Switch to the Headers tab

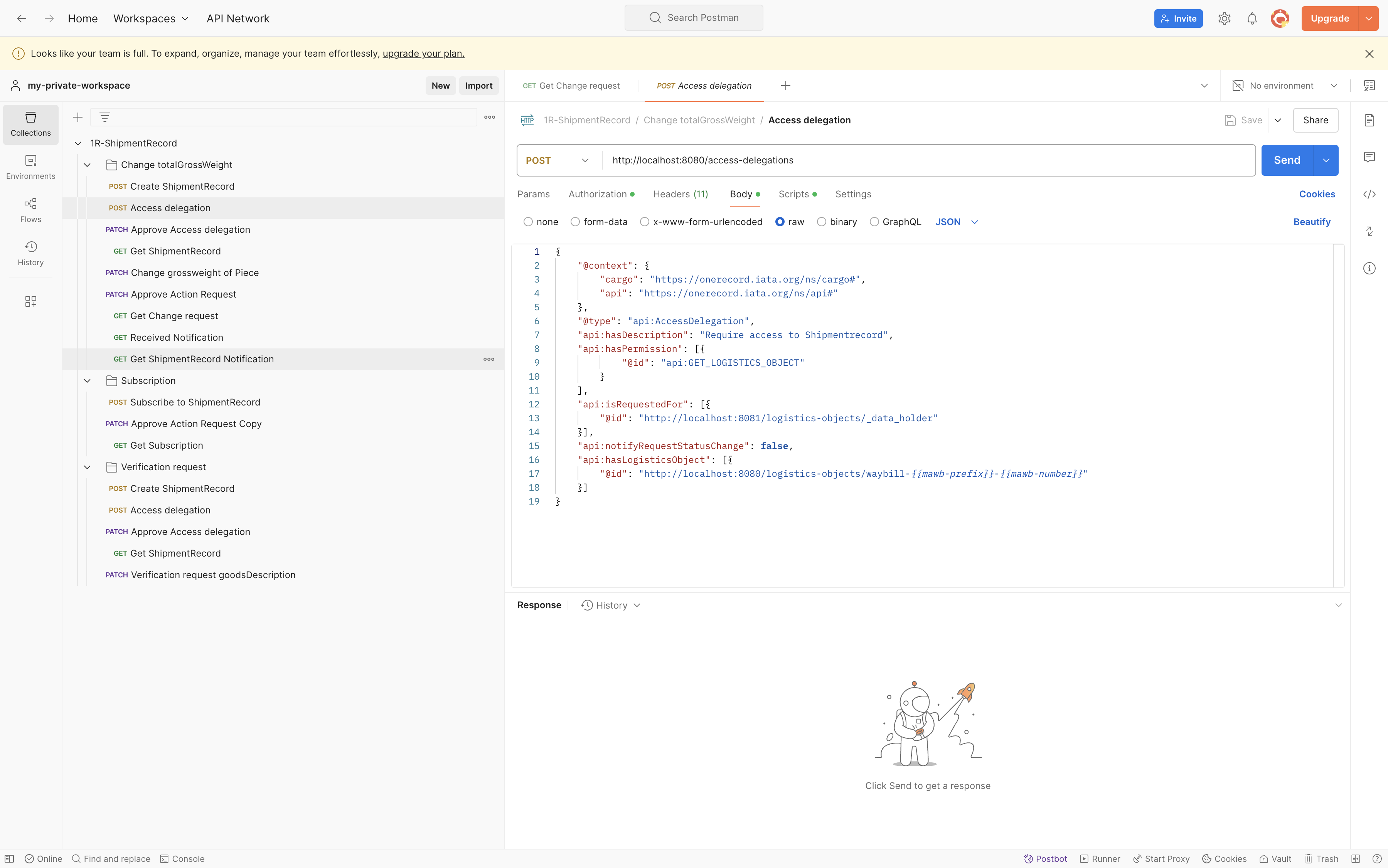pos(680,194)
